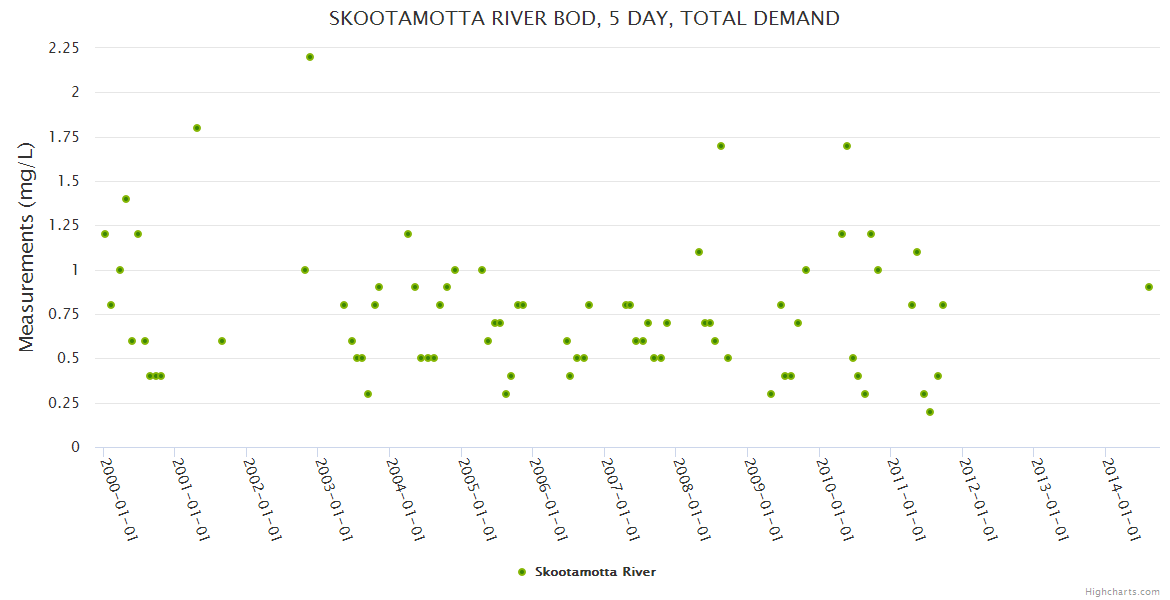The height and width of the screenshot is (600, 1170).
Task: Select the 1.7 mg/L data point in 2008
Action: point(721,146)
